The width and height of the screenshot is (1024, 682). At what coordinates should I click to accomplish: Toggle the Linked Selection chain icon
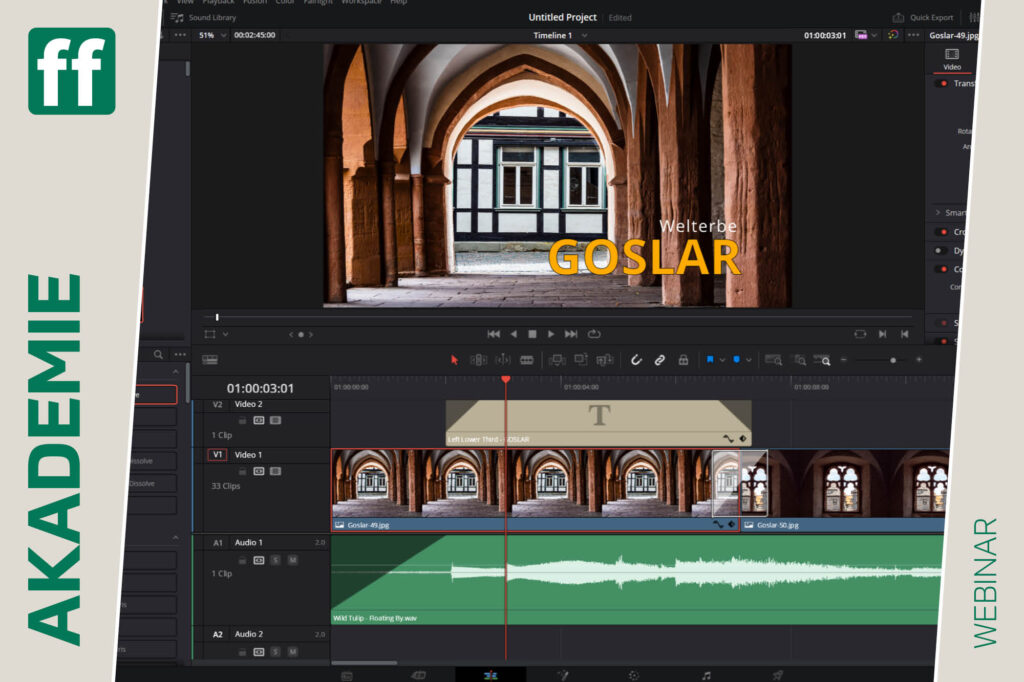coord(660,360)
